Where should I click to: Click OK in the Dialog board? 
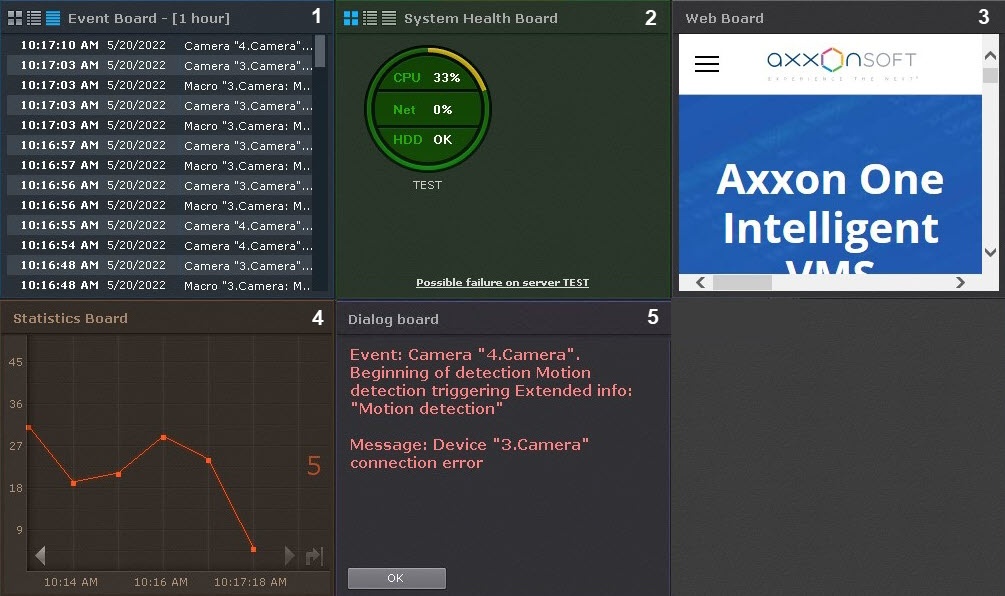coord(396,578)
